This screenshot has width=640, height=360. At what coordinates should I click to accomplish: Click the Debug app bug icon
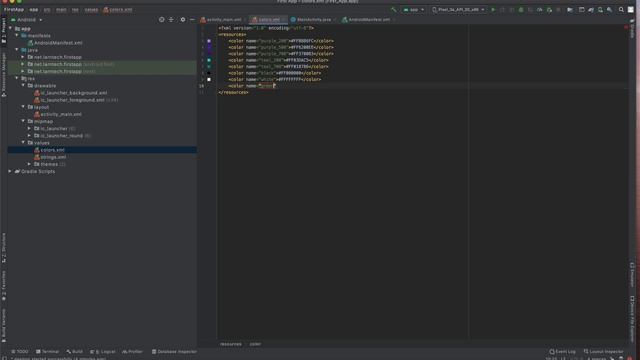pyautogui.click(x=521, y=9)
